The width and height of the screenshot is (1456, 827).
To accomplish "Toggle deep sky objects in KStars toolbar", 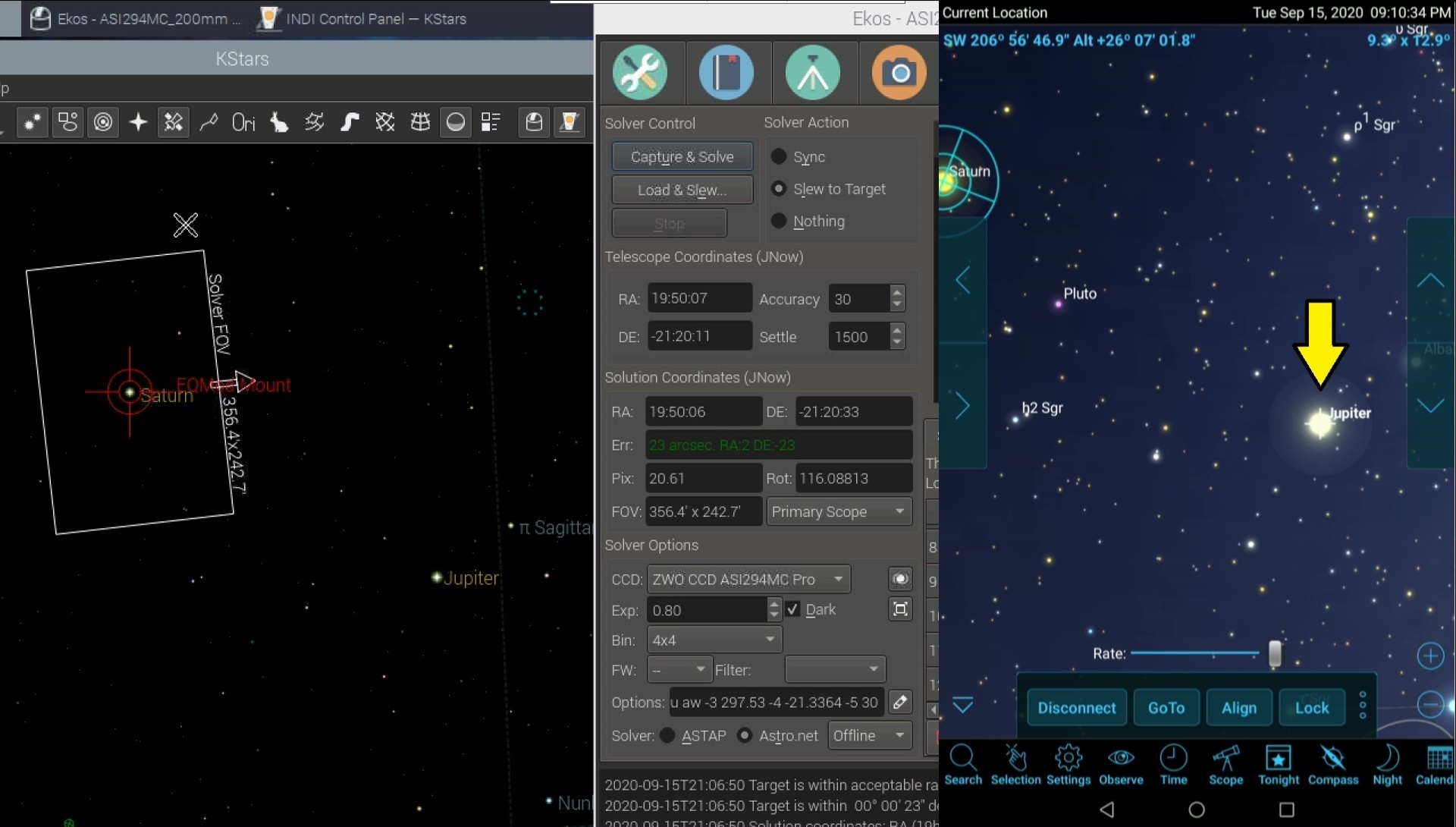I will 67,122.
